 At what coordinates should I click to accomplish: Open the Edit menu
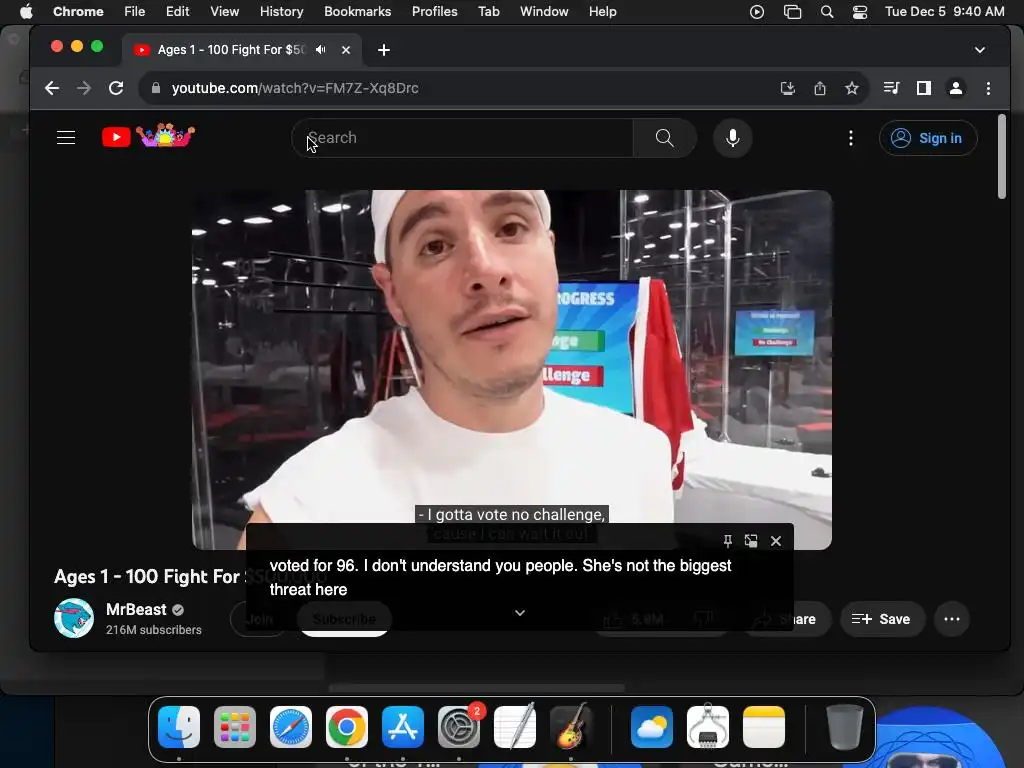pyautogui.click(x=178, y=11)
